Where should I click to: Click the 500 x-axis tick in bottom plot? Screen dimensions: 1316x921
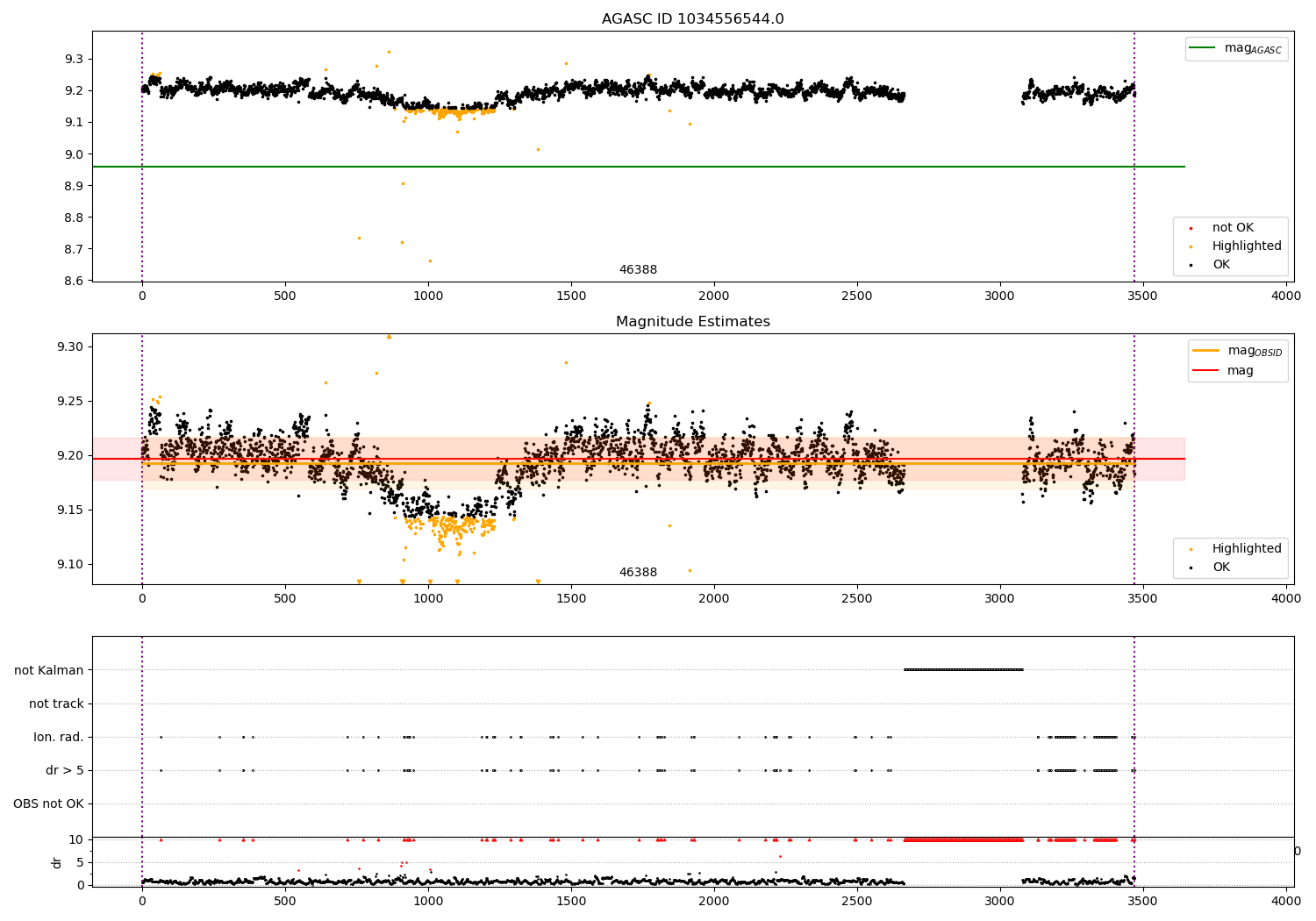[x=285, y=900]
